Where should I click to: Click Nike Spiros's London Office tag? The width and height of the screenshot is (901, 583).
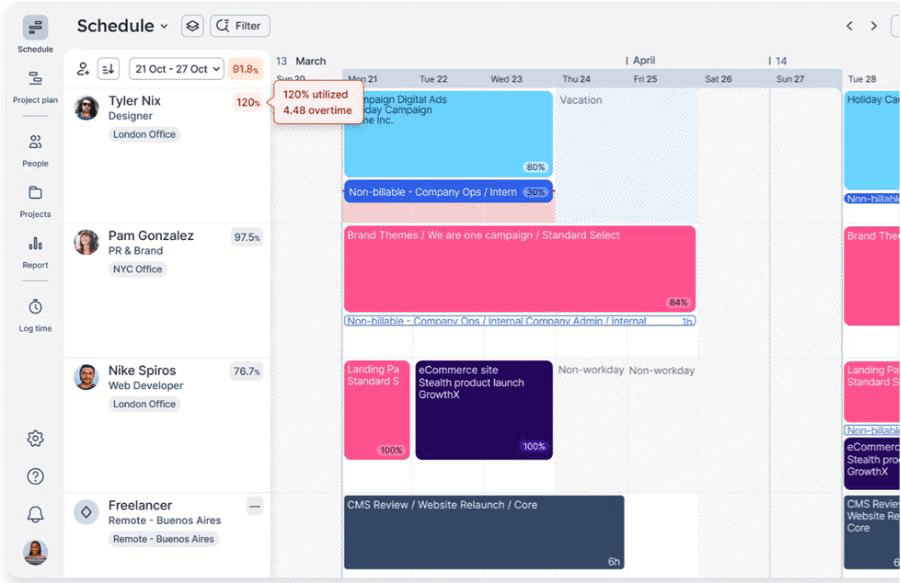(144, 404)
